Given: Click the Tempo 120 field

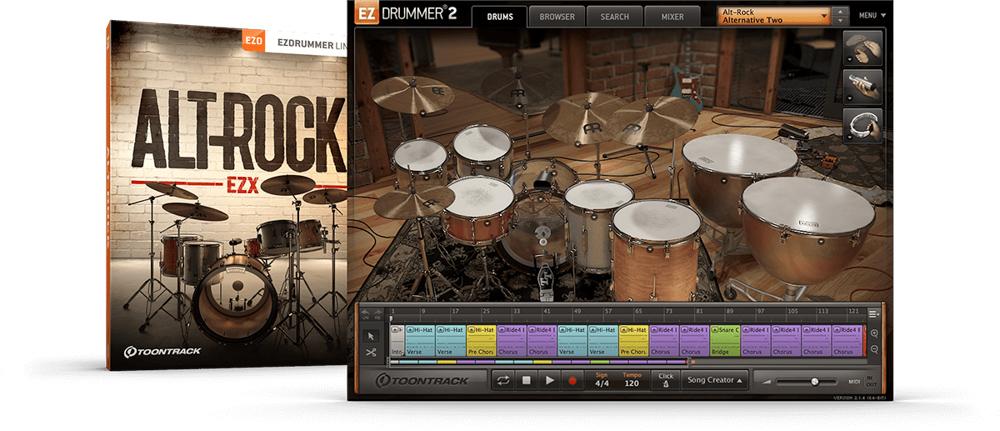Looking at the screenshot, I should point(631,381).
